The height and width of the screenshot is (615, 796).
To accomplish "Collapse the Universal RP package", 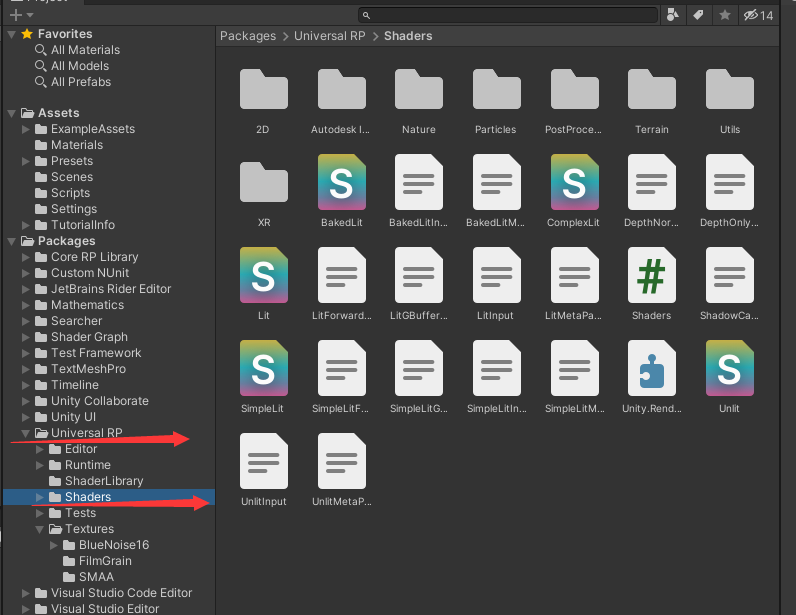I will point(25,433).
